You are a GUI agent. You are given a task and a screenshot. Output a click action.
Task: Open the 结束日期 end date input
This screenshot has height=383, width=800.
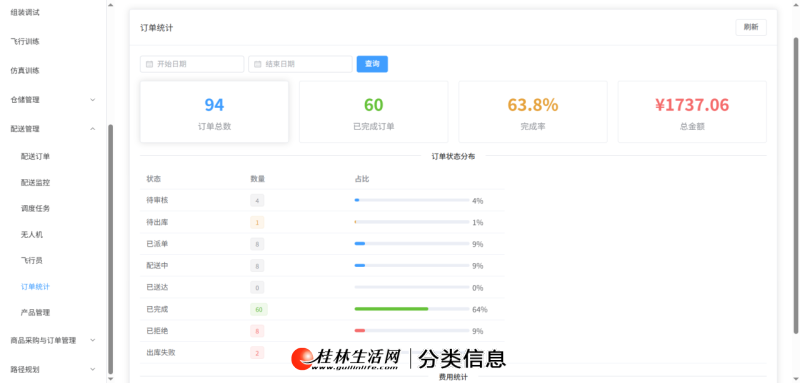point(300,64)
